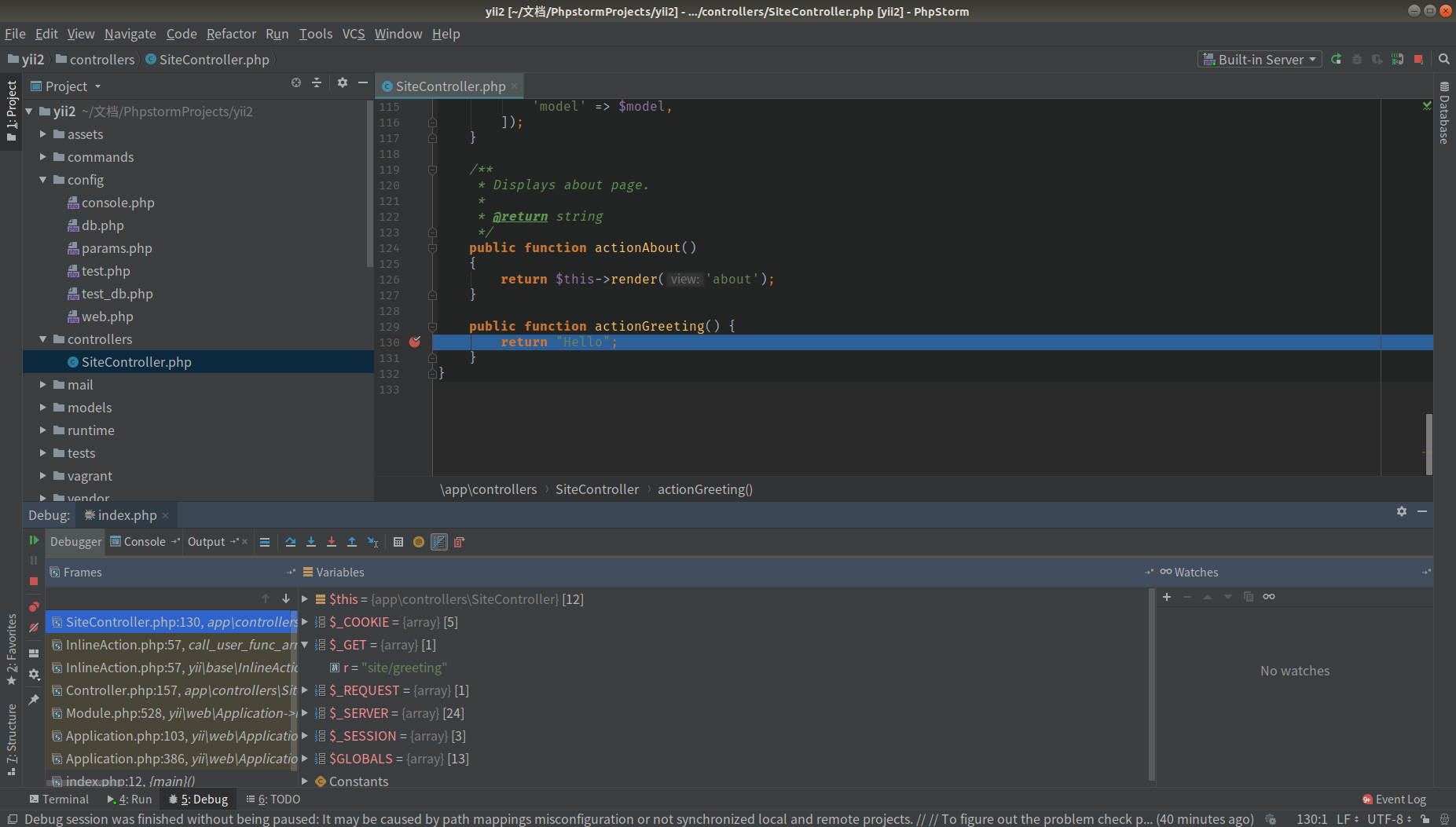This screenshot has width=1456, height=827.
Task: Click the Step Into debug icon
Action: 311,542
